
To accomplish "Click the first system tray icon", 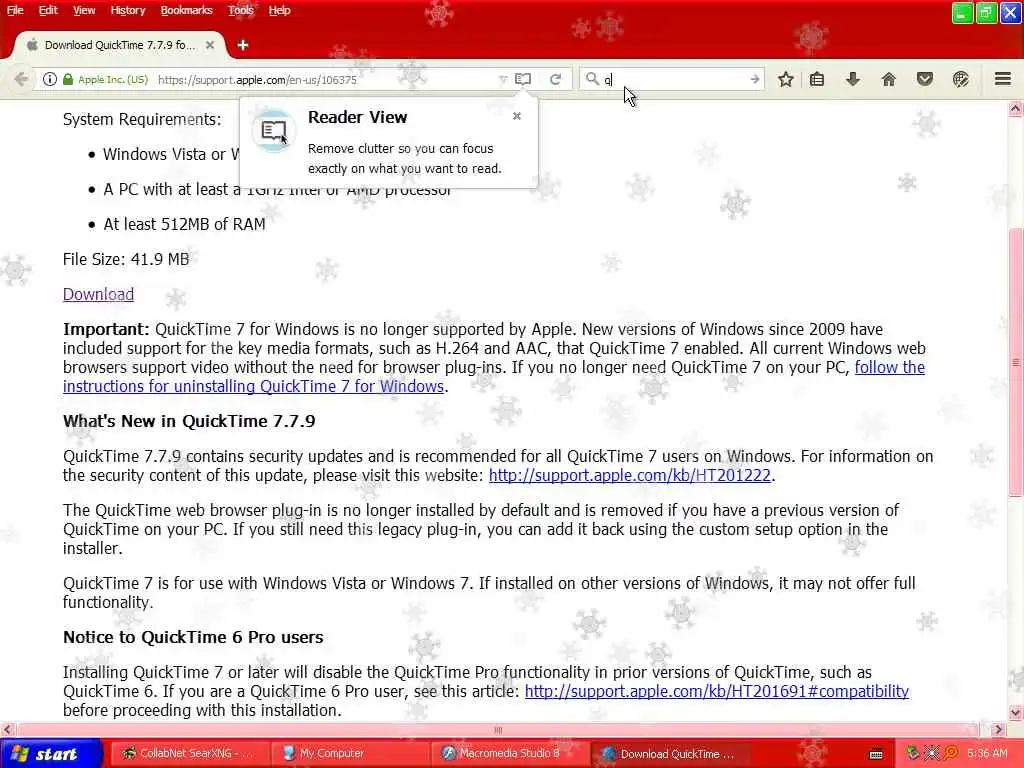I will click(x=913, y=754).
